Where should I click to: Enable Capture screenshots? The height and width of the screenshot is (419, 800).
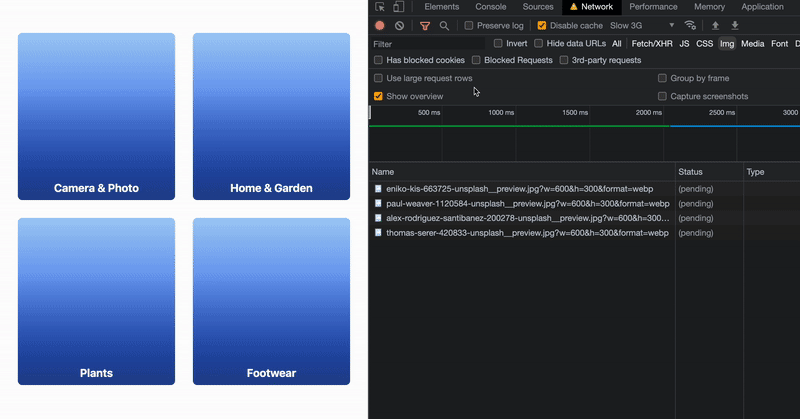[662, 96]
